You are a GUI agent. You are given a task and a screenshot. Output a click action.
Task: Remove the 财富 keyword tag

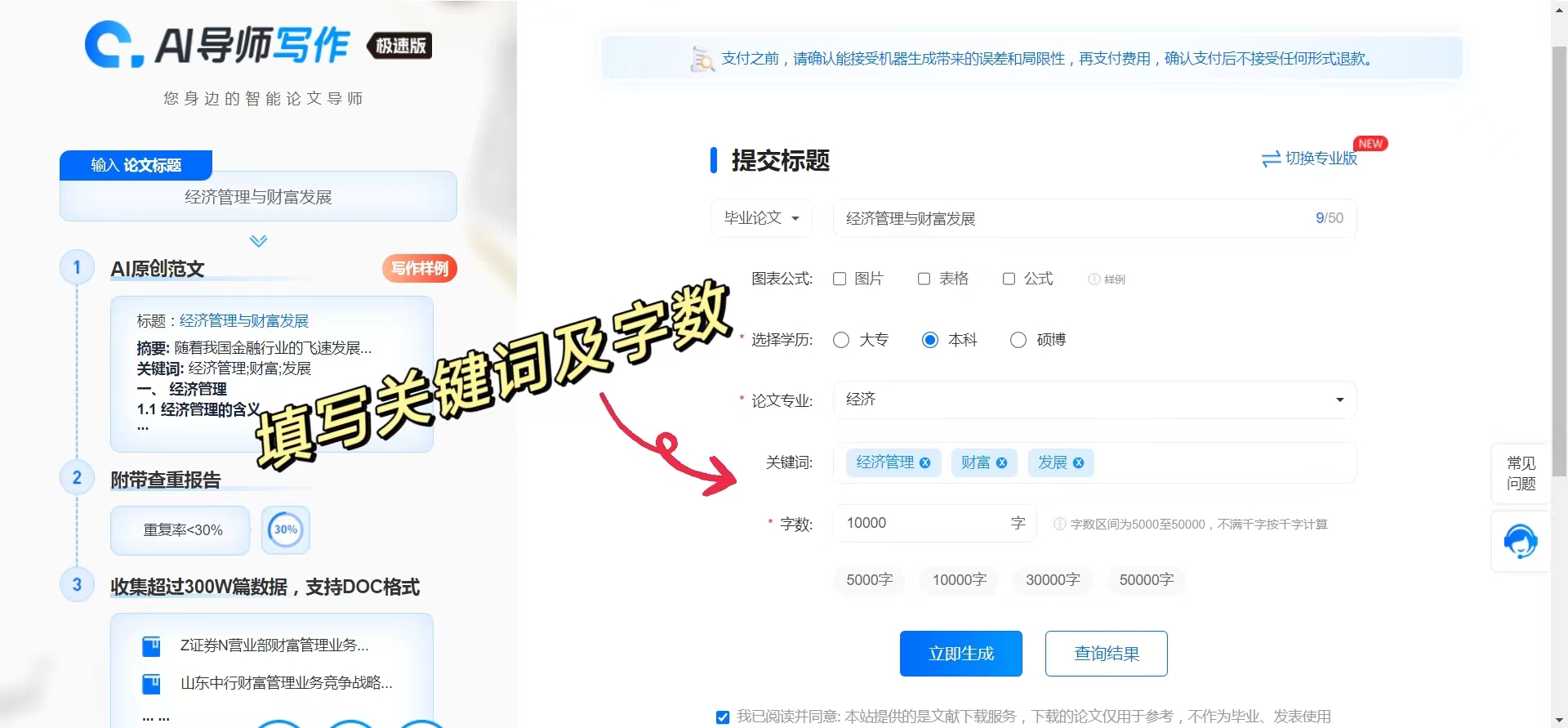point(1001,462)
